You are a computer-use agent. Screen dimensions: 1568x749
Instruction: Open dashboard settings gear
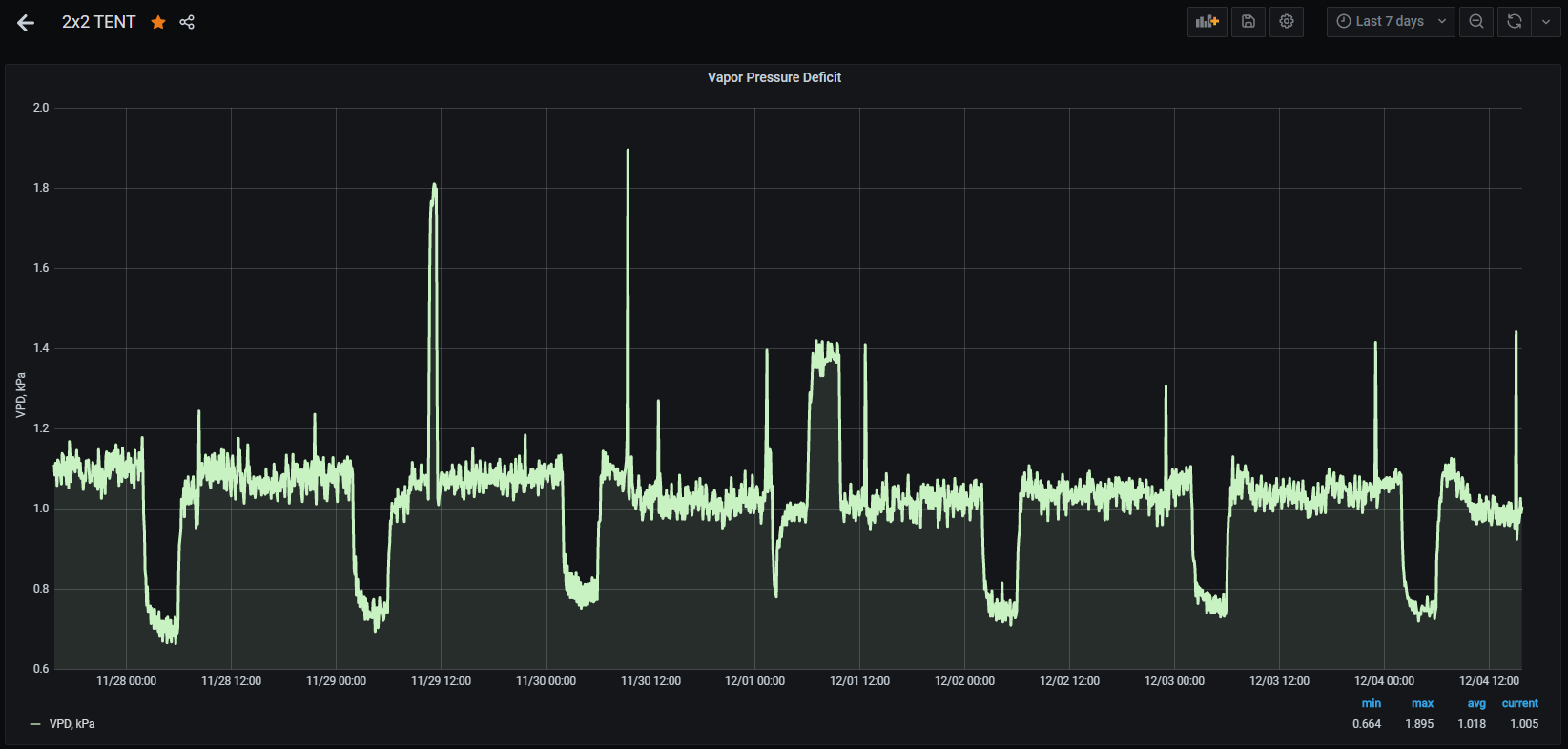point(1287,22)
